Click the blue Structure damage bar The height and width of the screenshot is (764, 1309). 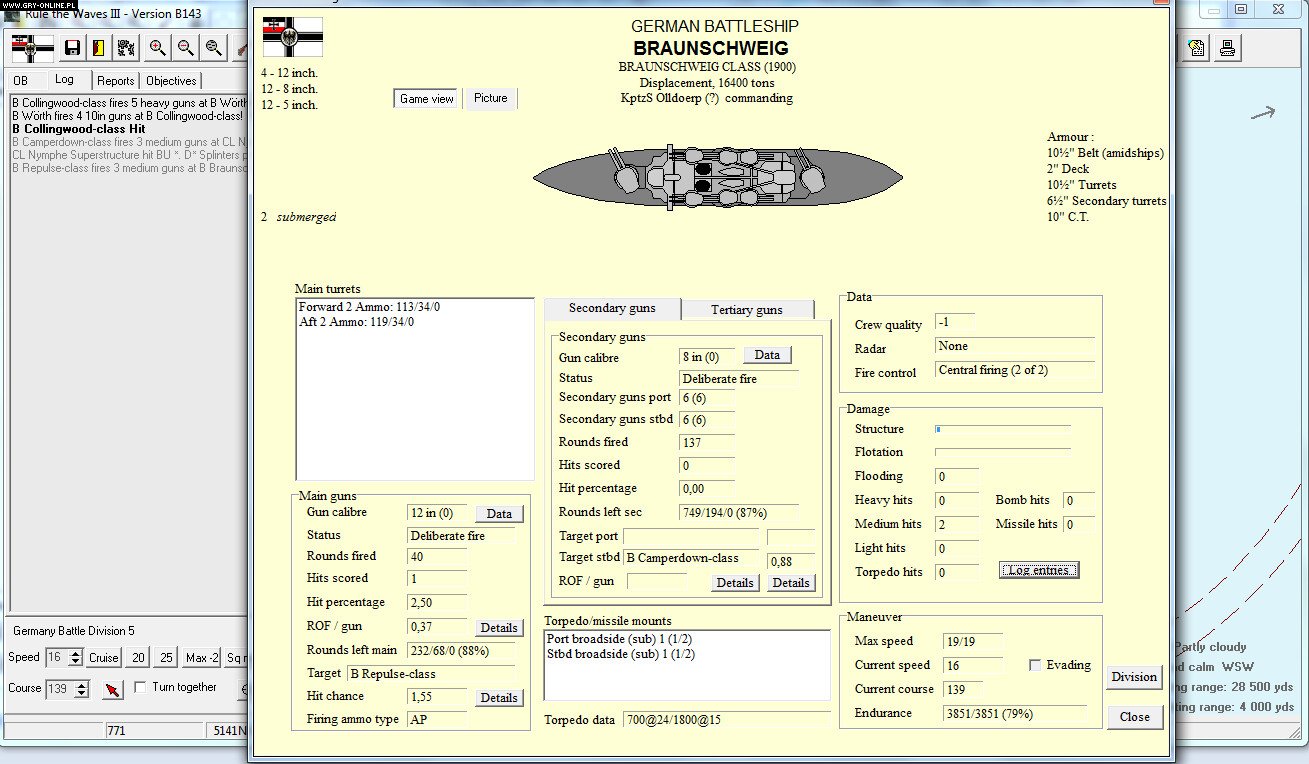(x=938, y=428)
